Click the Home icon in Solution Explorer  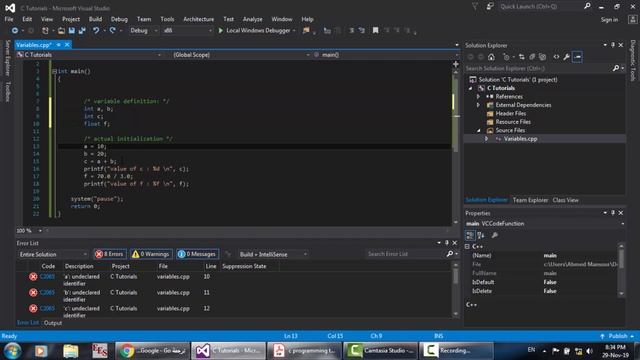click(x=491, y=57)
